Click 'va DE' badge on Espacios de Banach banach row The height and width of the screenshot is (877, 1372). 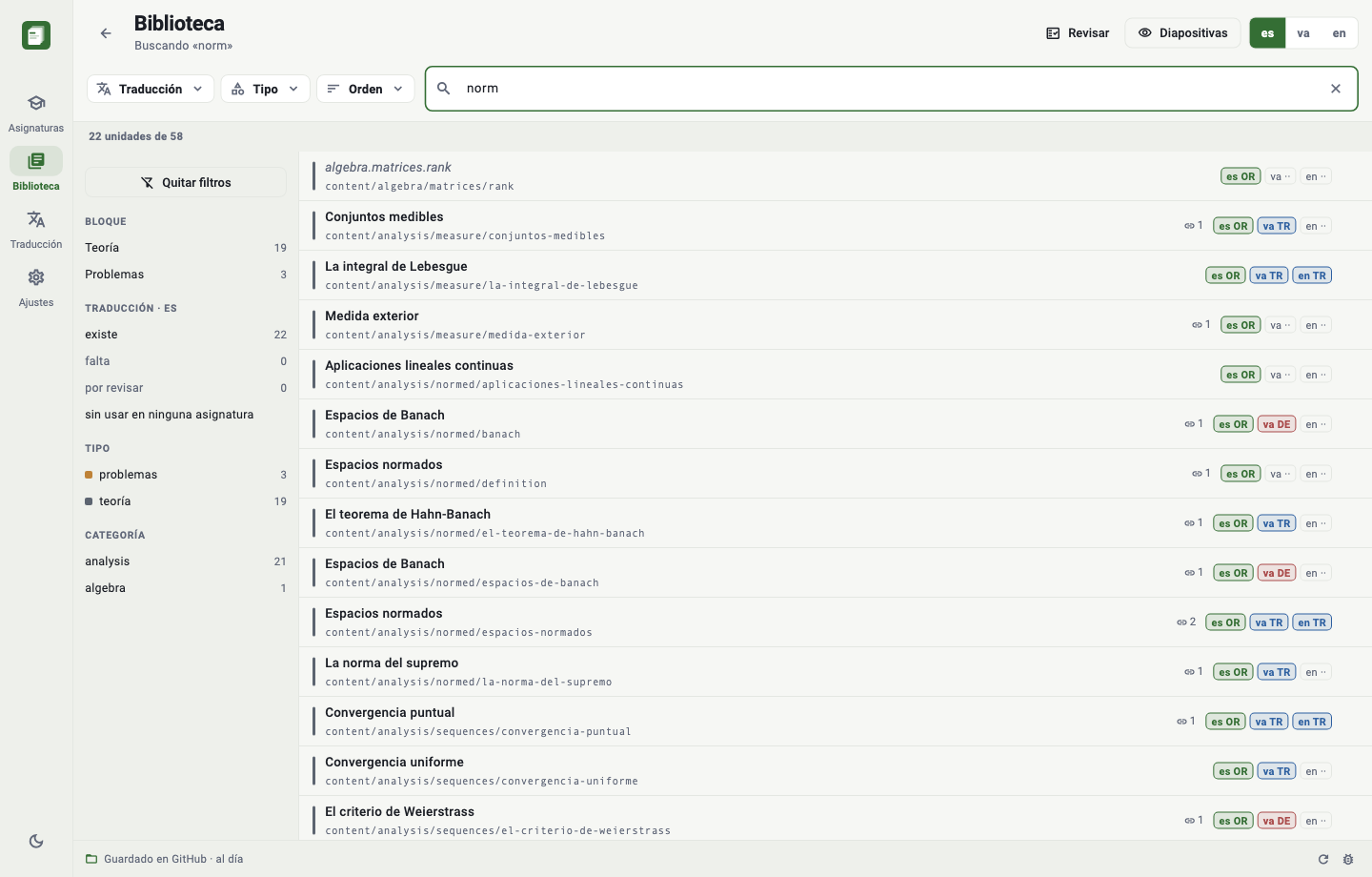1277,424
